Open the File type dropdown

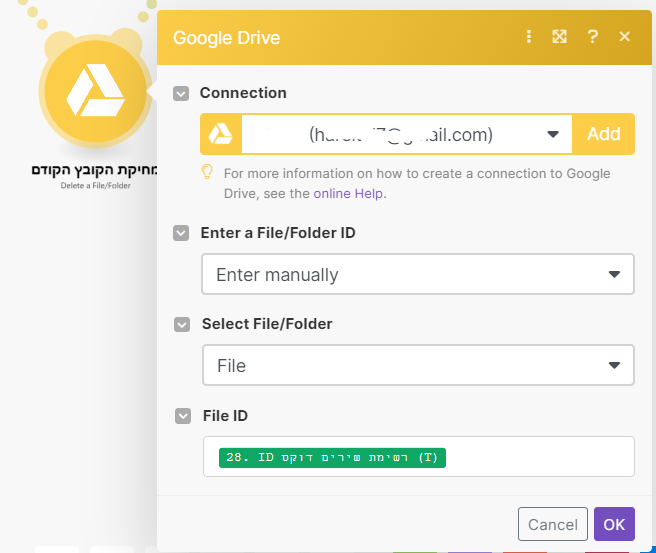pyautogui.click(x=418, y=365)
